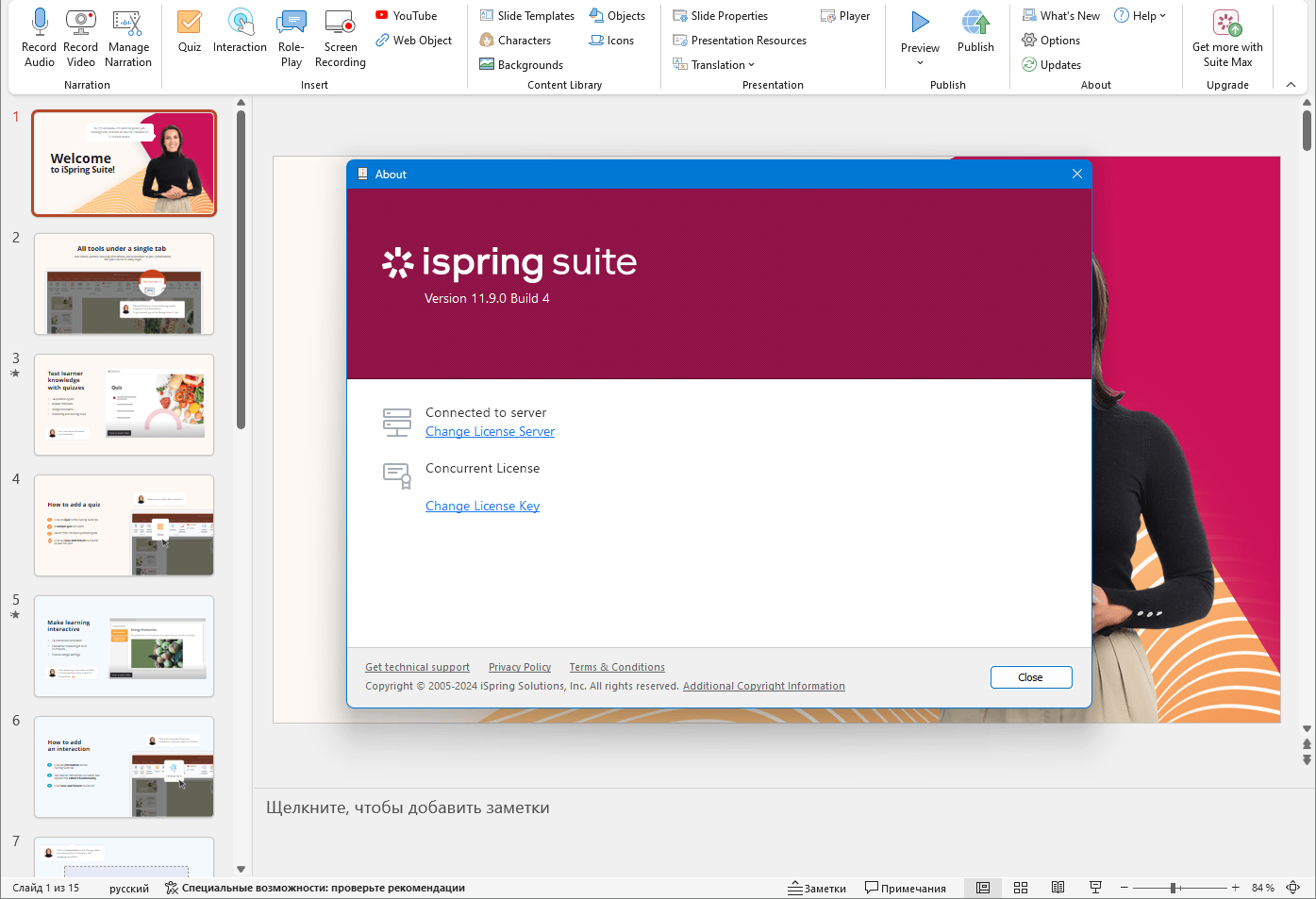This screenshot has height=899, width=1316.
Task: Click slide panel scroll up arrow
Action: (241, 102)
